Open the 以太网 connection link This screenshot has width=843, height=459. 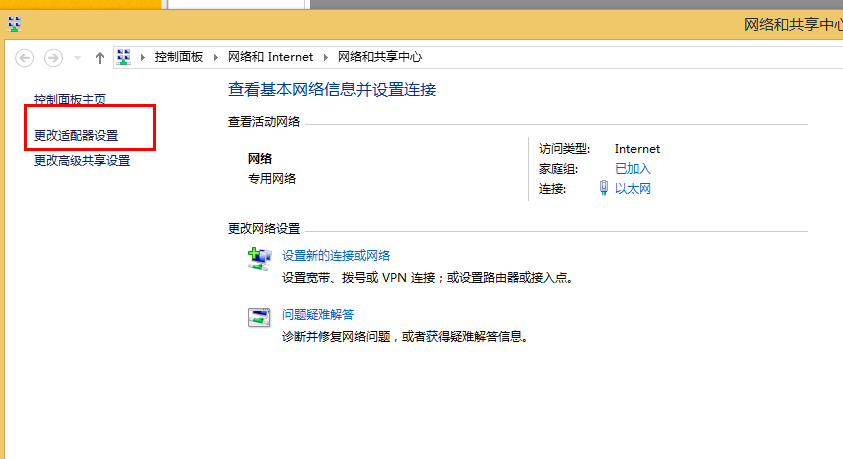(632, 188)
